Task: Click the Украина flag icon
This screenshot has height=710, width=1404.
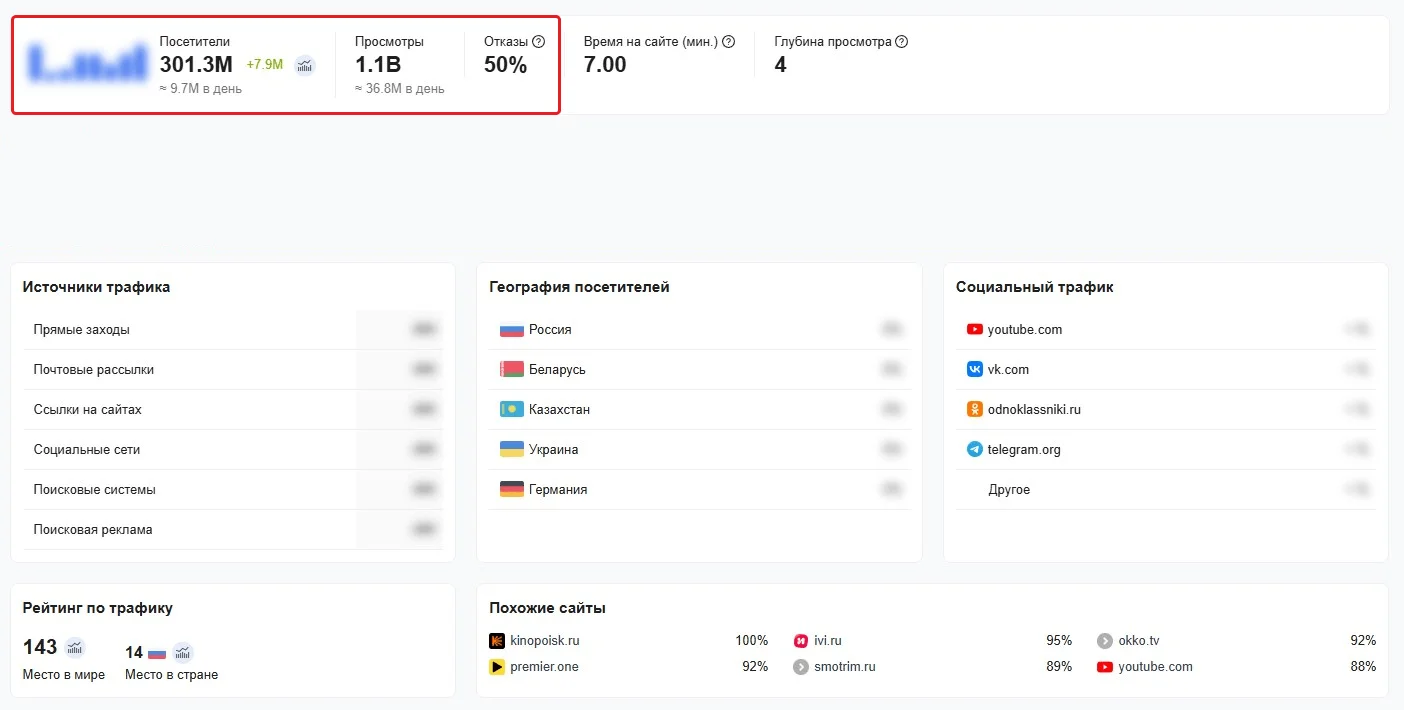Action: pyautogui.click(x=512, y=450)
